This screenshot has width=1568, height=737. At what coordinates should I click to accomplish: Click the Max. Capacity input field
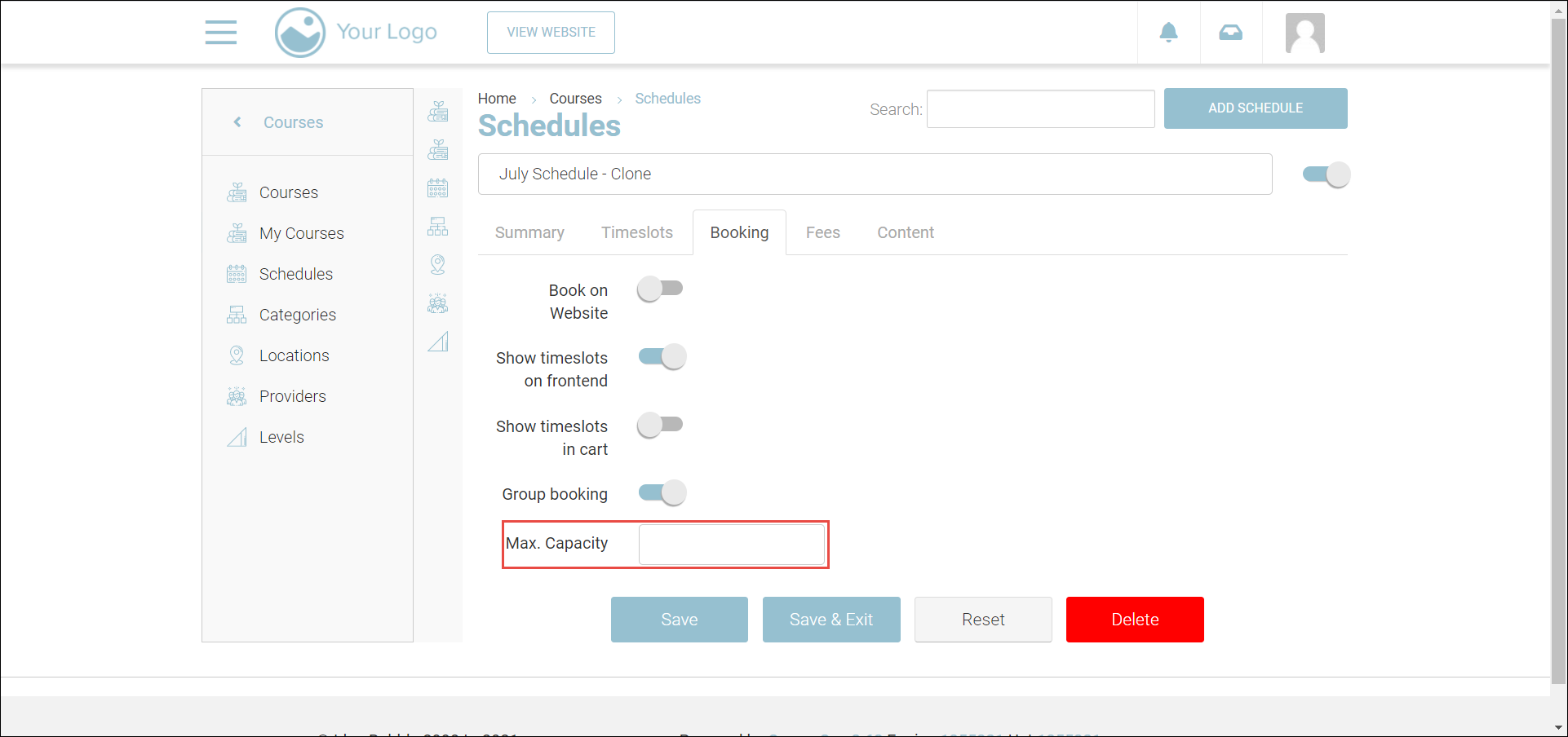[x=731, y=545]
